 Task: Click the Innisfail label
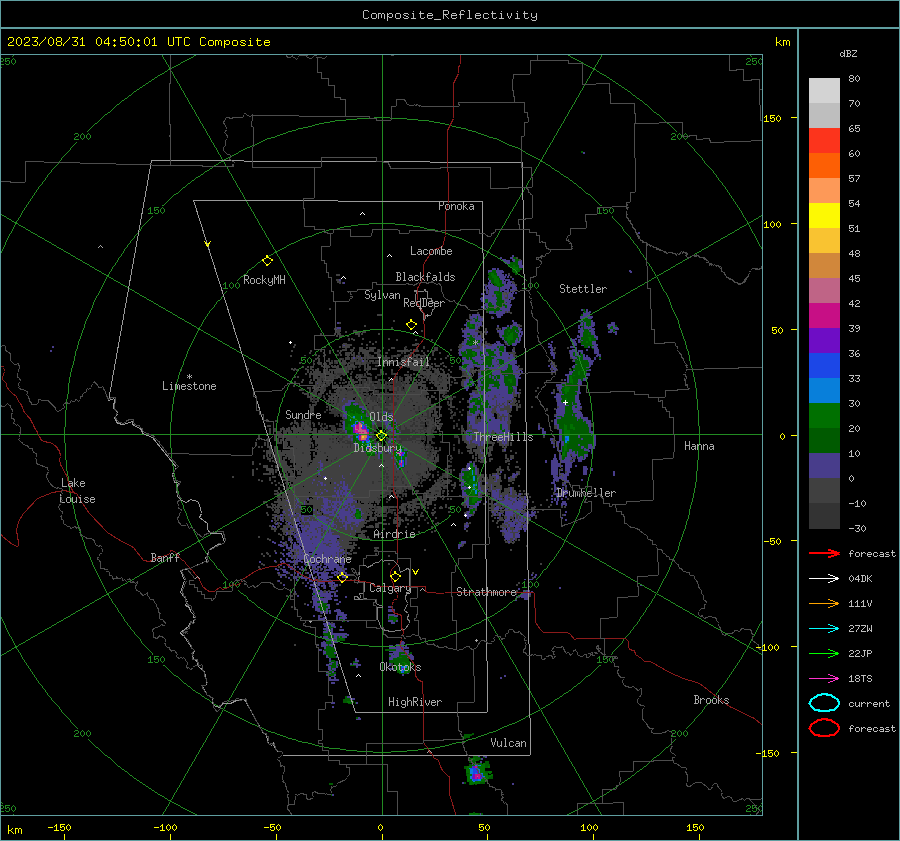pos(404,362)
